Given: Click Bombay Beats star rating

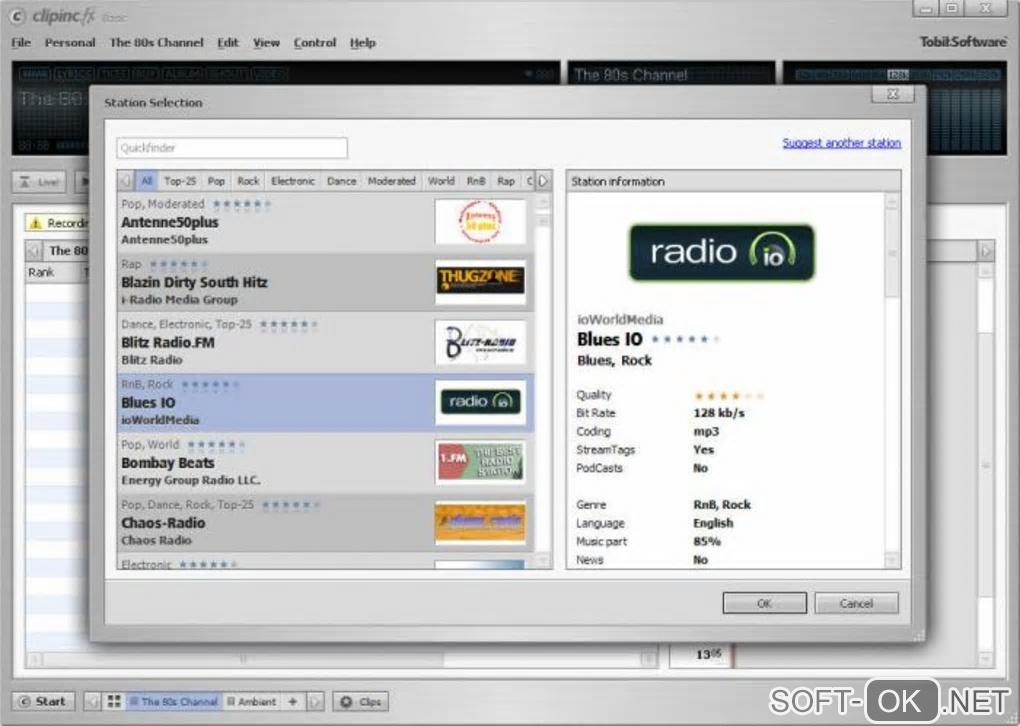Looking at the screenshot, I should click(x=217, y=445).
